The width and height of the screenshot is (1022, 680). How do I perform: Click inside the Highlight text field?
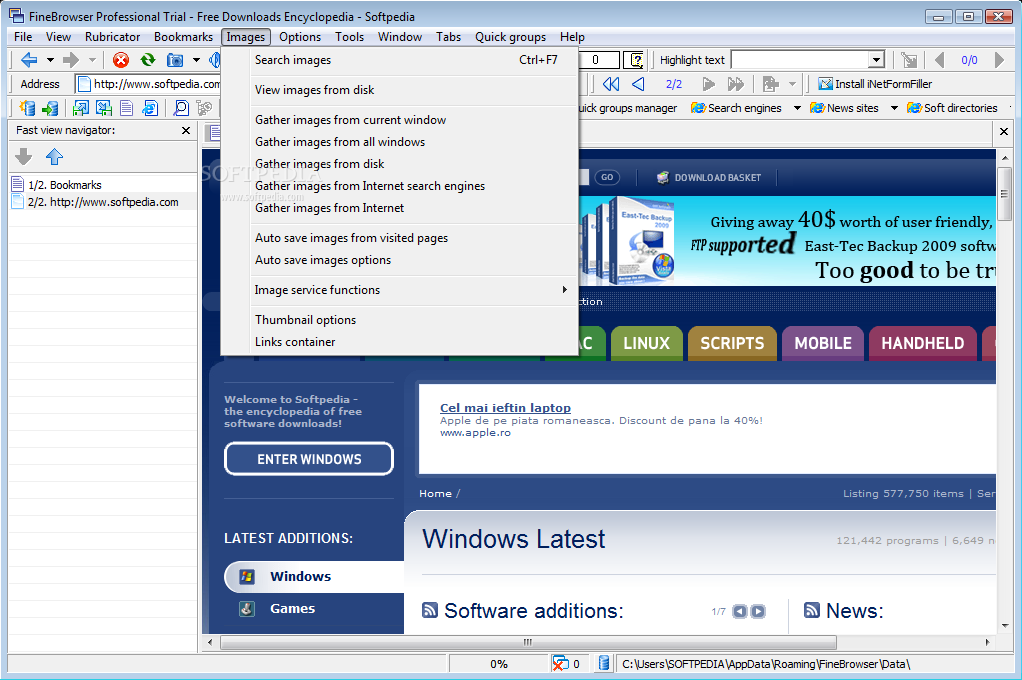[800, 60]
